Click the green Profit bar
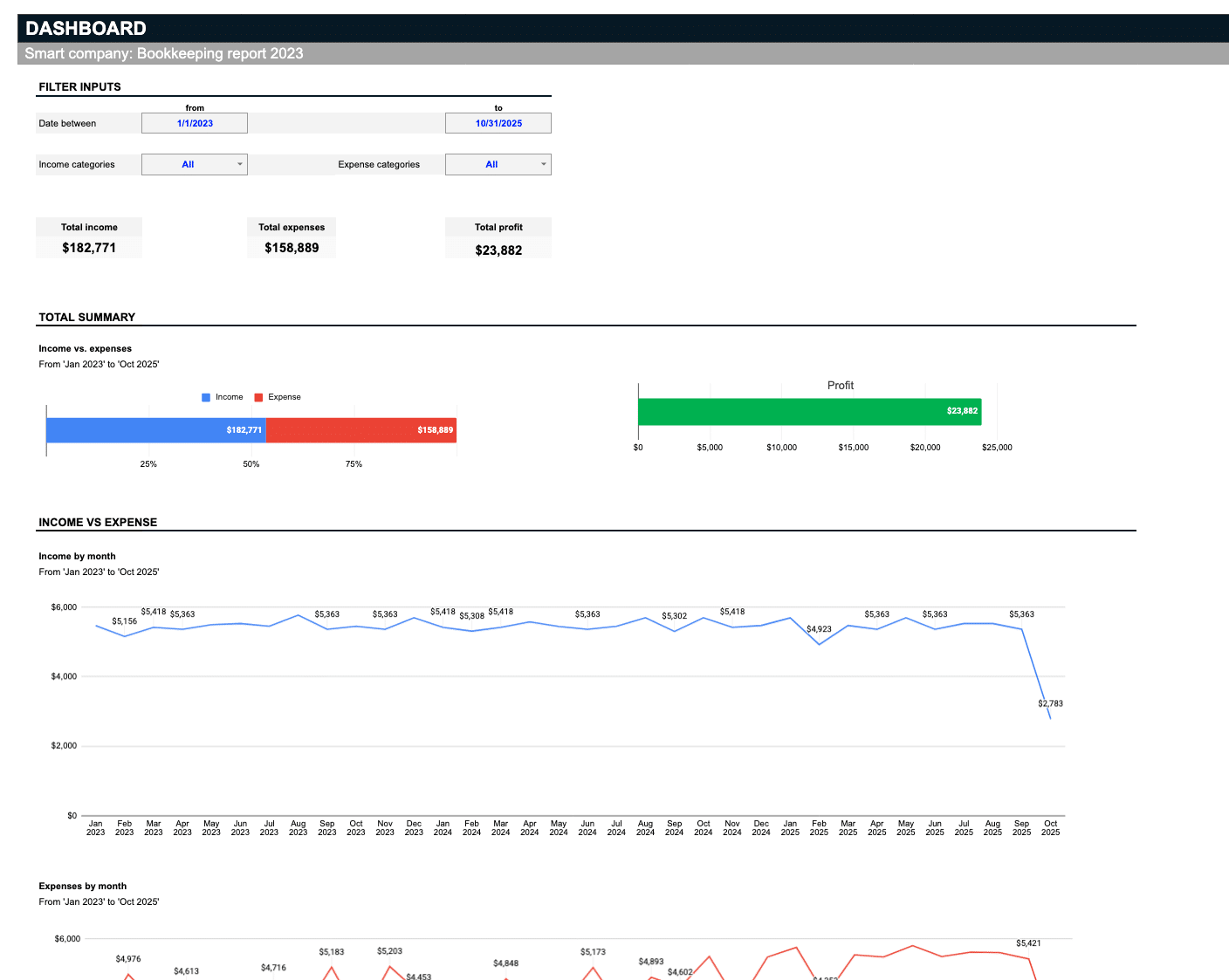The width and height of the screenshot is (1229, 980). [809, 411]
